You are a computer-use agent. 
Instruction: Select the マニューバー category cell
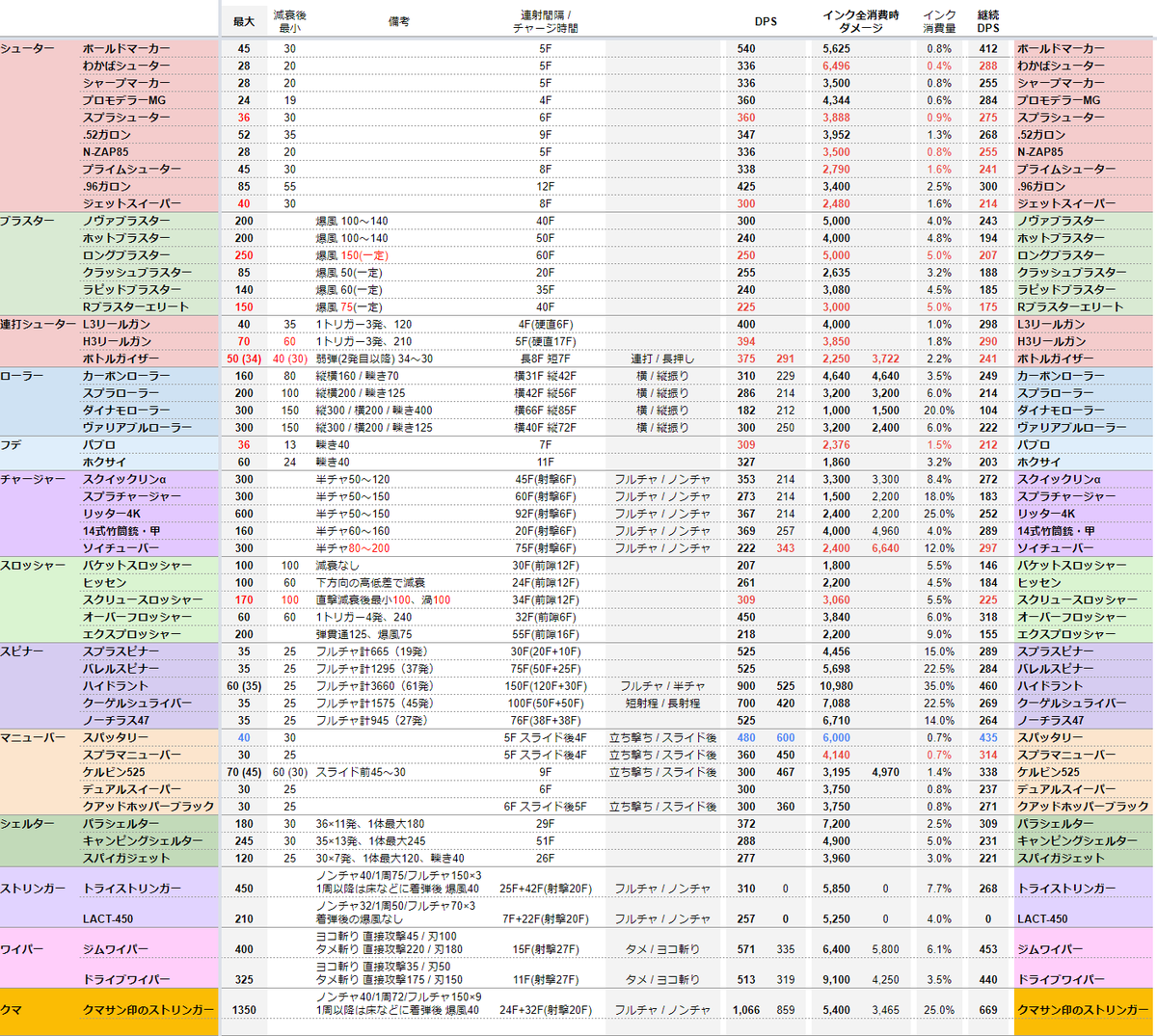[34, 737]
